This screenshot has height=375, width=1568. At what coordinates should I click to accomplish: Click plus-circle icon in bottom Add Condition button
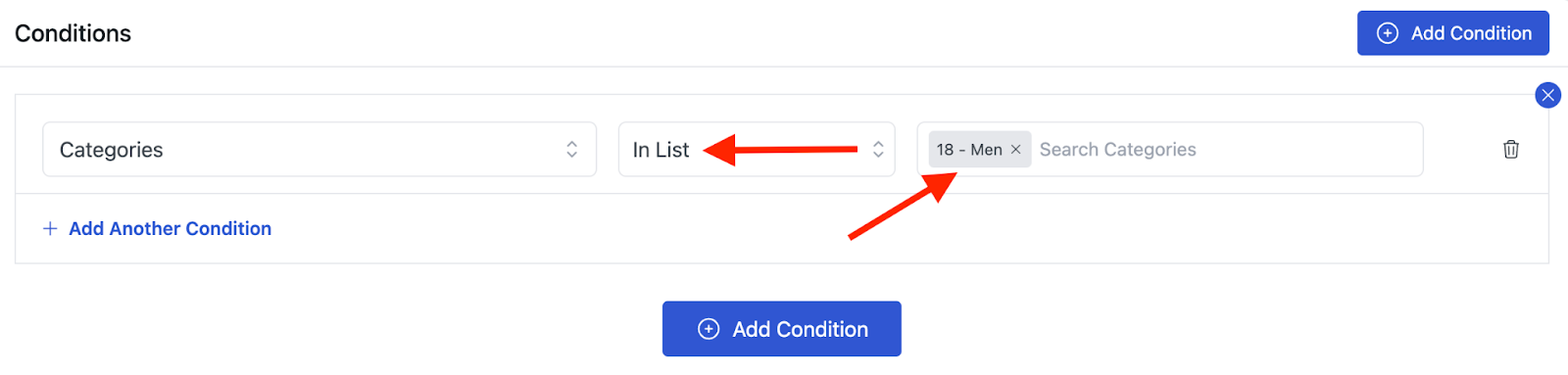click(x=709, y=329)
